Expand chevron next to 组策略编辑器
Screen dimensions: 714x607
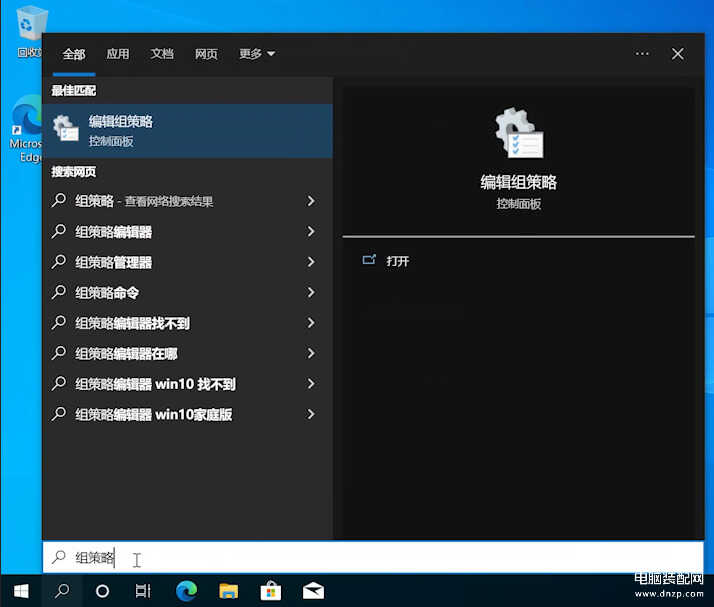[x=311, y=231]
